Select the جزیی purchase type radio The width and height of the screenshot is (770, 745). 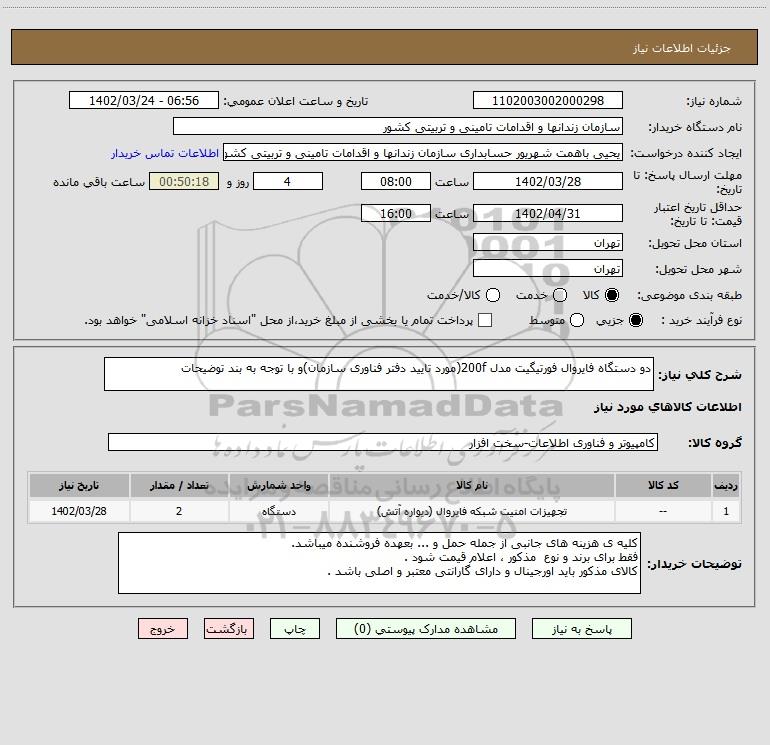(x=636, y=320)
